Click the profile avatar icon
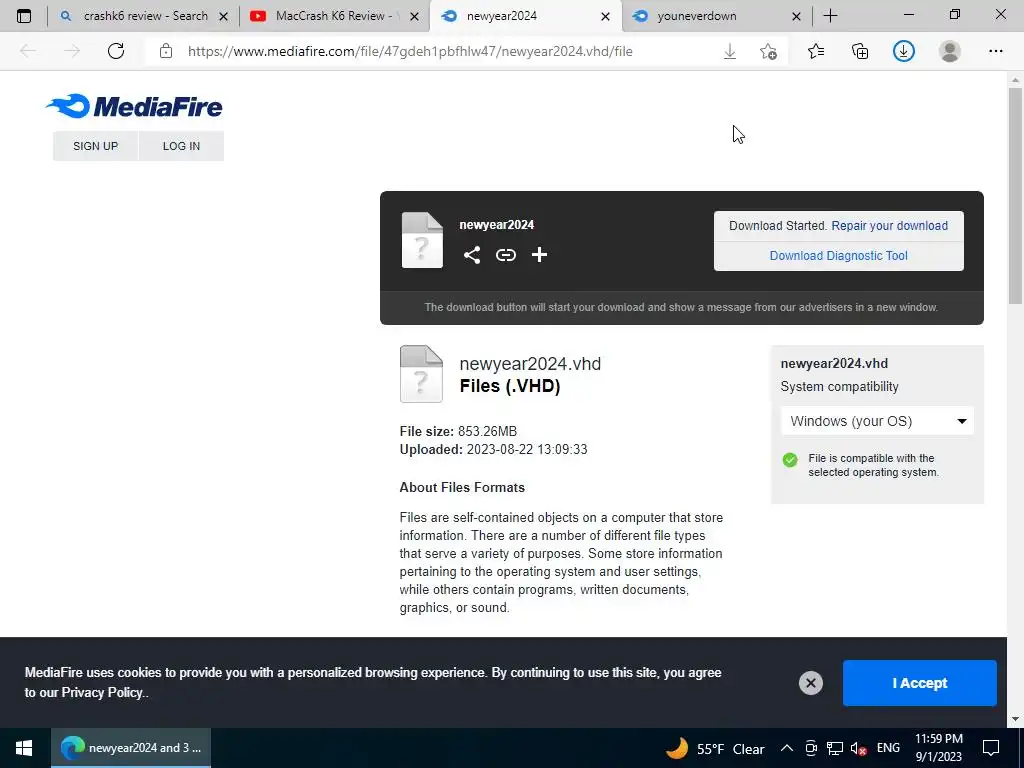Image resolution: width=1024 pixels, height=768 pixels. click(x=950, y=51)
